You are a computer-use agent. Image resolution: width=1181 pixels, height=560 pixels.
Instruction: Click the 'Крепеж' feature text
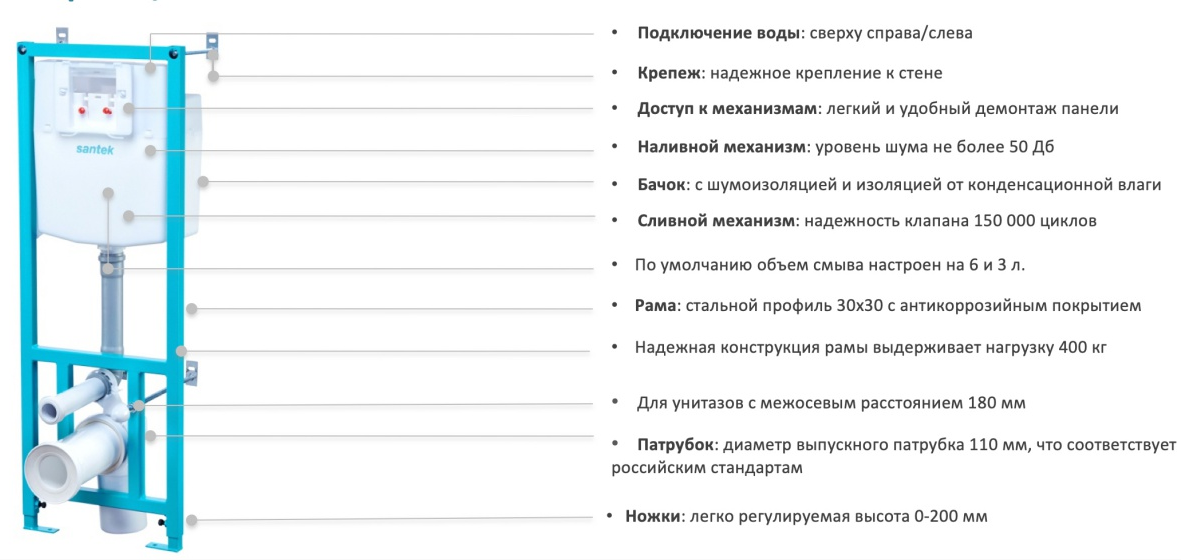(x=790, y=74)
